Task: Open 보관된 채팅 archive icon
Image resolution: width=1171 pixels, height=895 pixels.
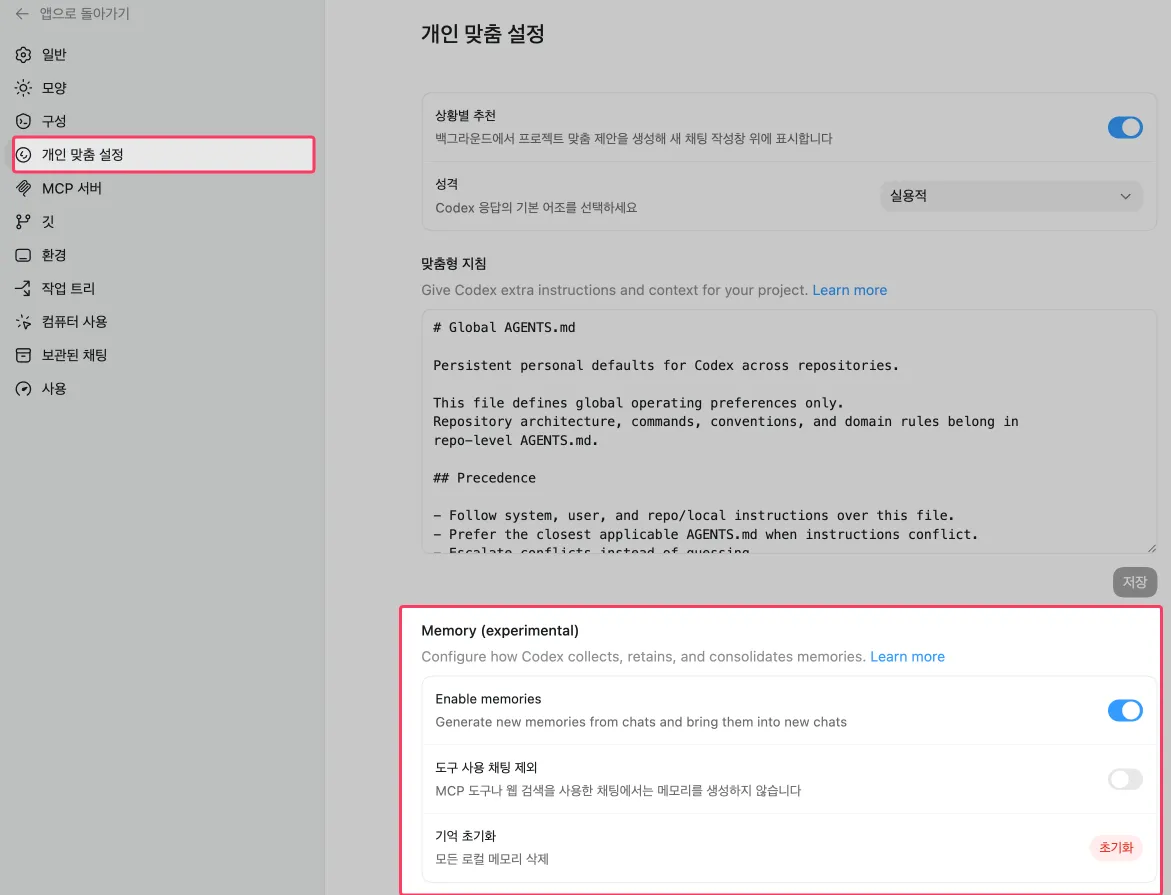Action: [x=24, y=355]
